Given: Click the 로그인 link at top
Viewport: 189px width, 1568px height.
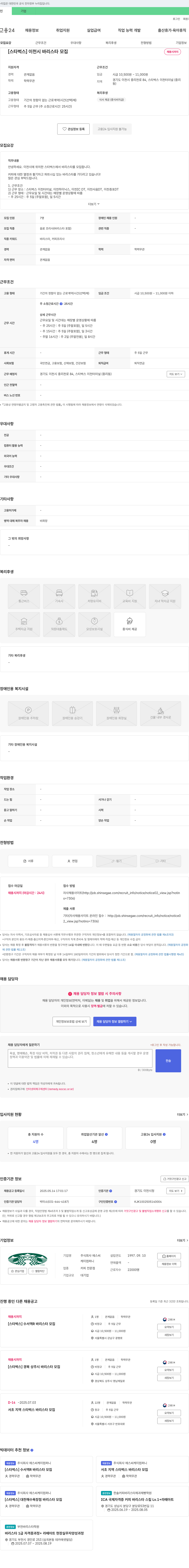Looking at the screenshot, I should pos(176,19).
